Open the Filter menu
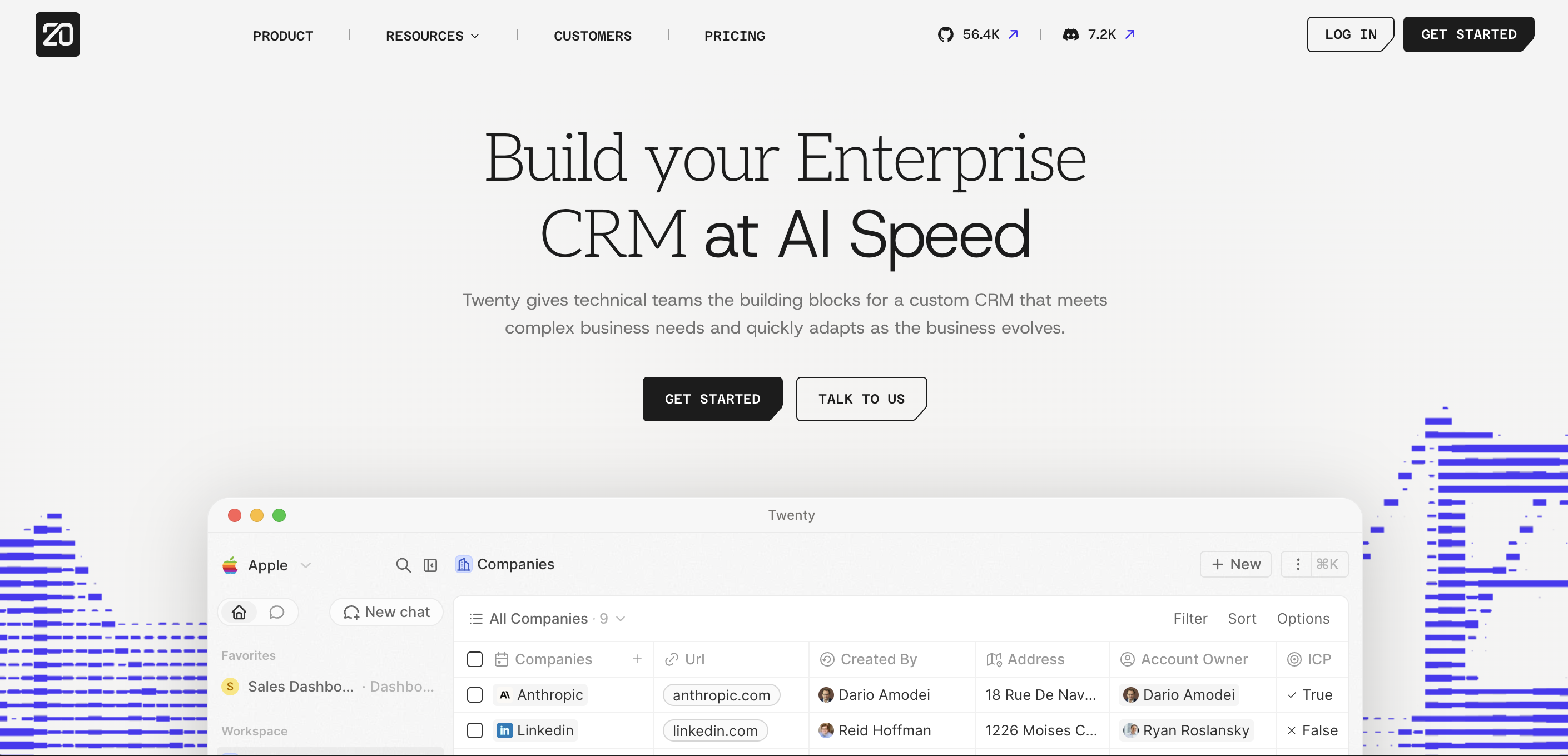Viewport: 1568px width, 756px height. pos(1190,619)
